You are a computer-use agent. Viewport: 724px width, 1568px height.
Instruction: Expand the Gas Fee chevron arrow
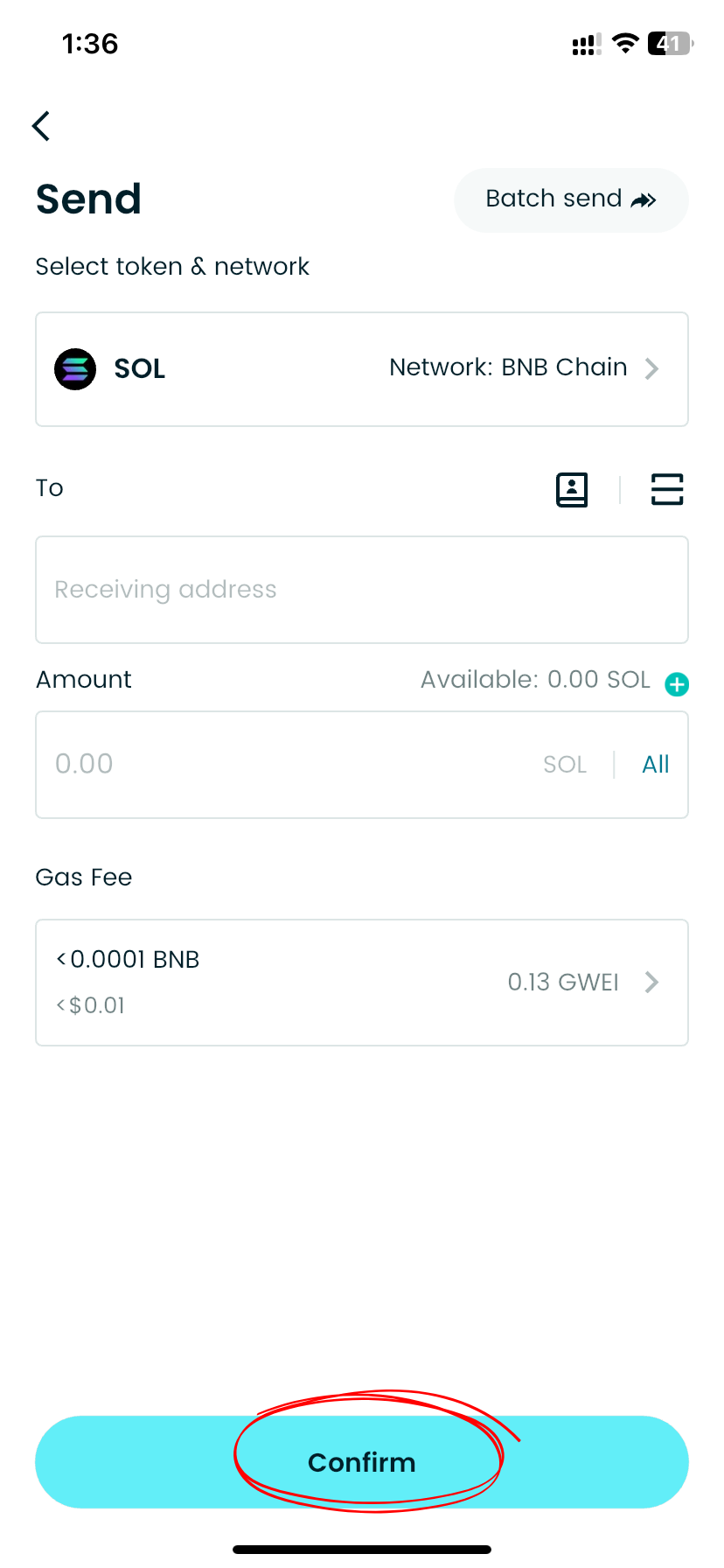pyautogui.click(x=652, y=983)
